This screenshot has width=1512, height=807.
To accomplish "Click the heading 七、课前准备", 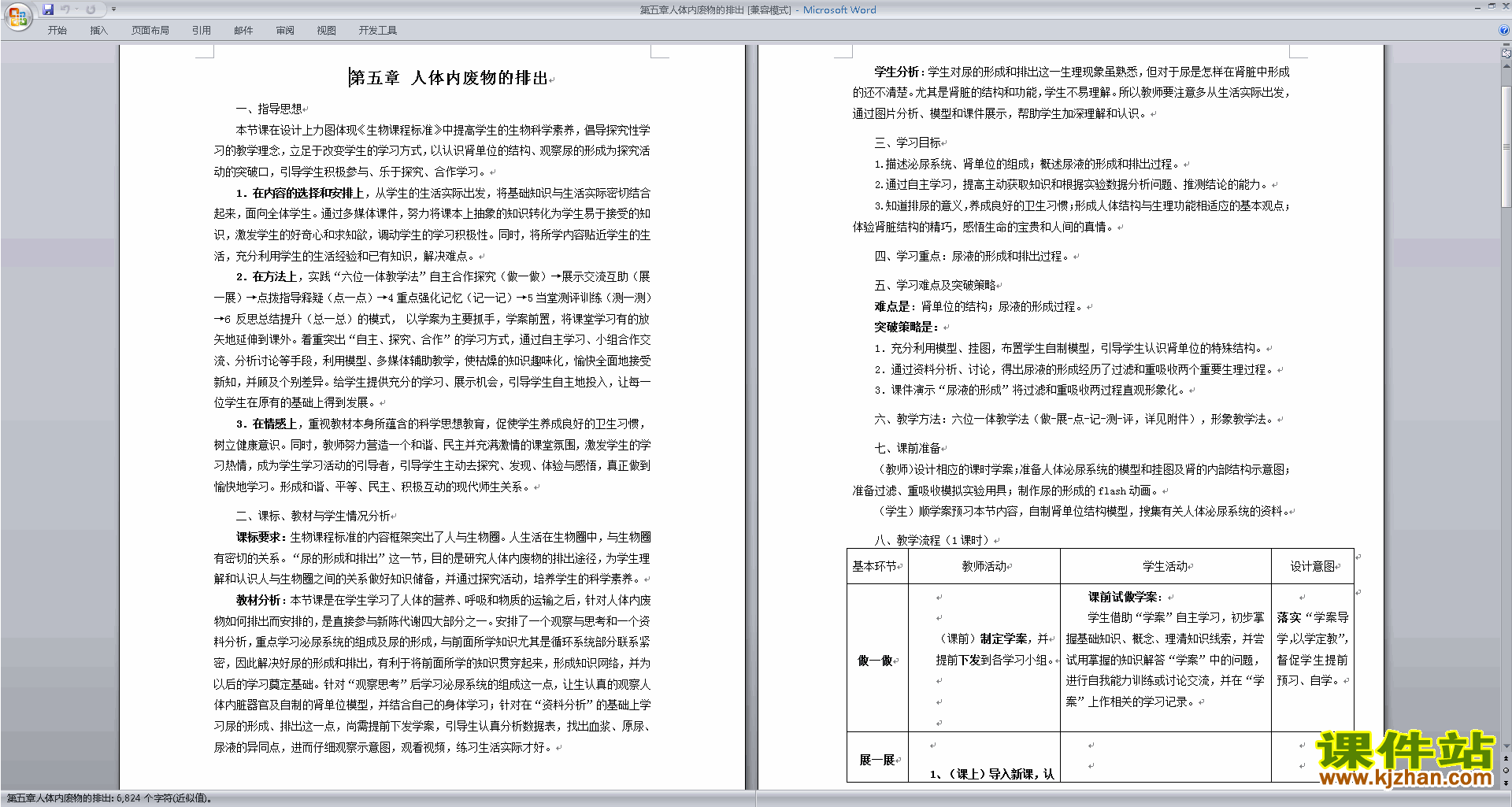I will [907, 448].
